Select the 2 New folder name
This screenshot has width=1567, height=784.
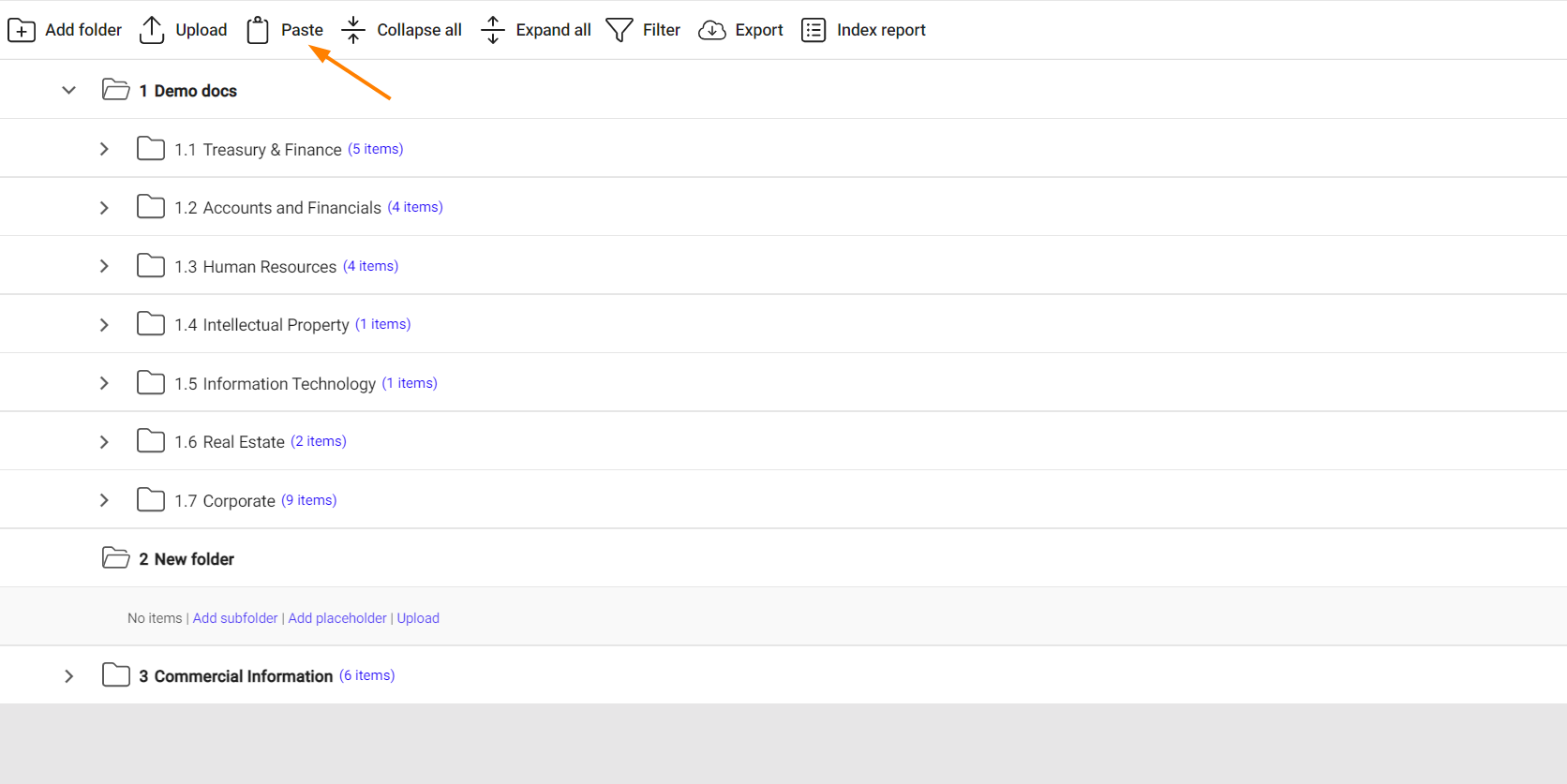coord(187,559)
